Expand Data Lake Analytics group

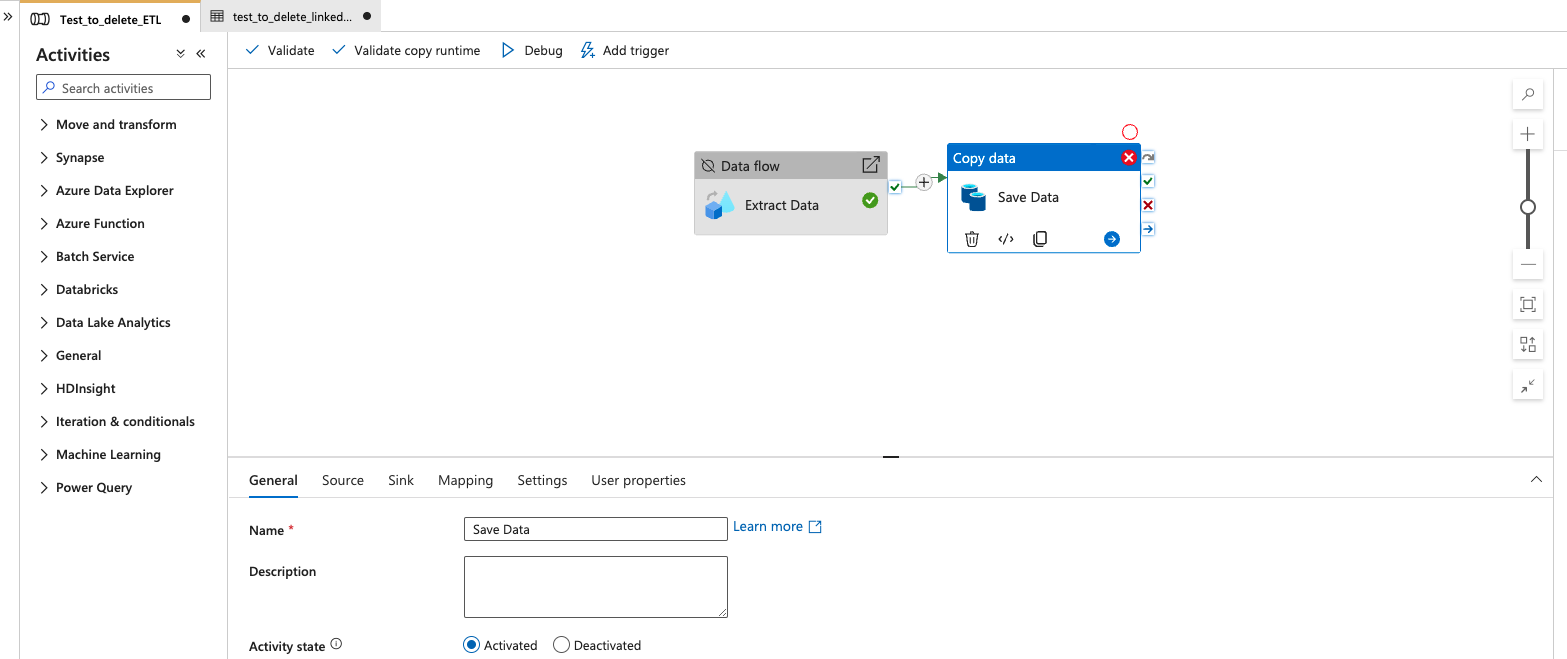click(44, 323)
